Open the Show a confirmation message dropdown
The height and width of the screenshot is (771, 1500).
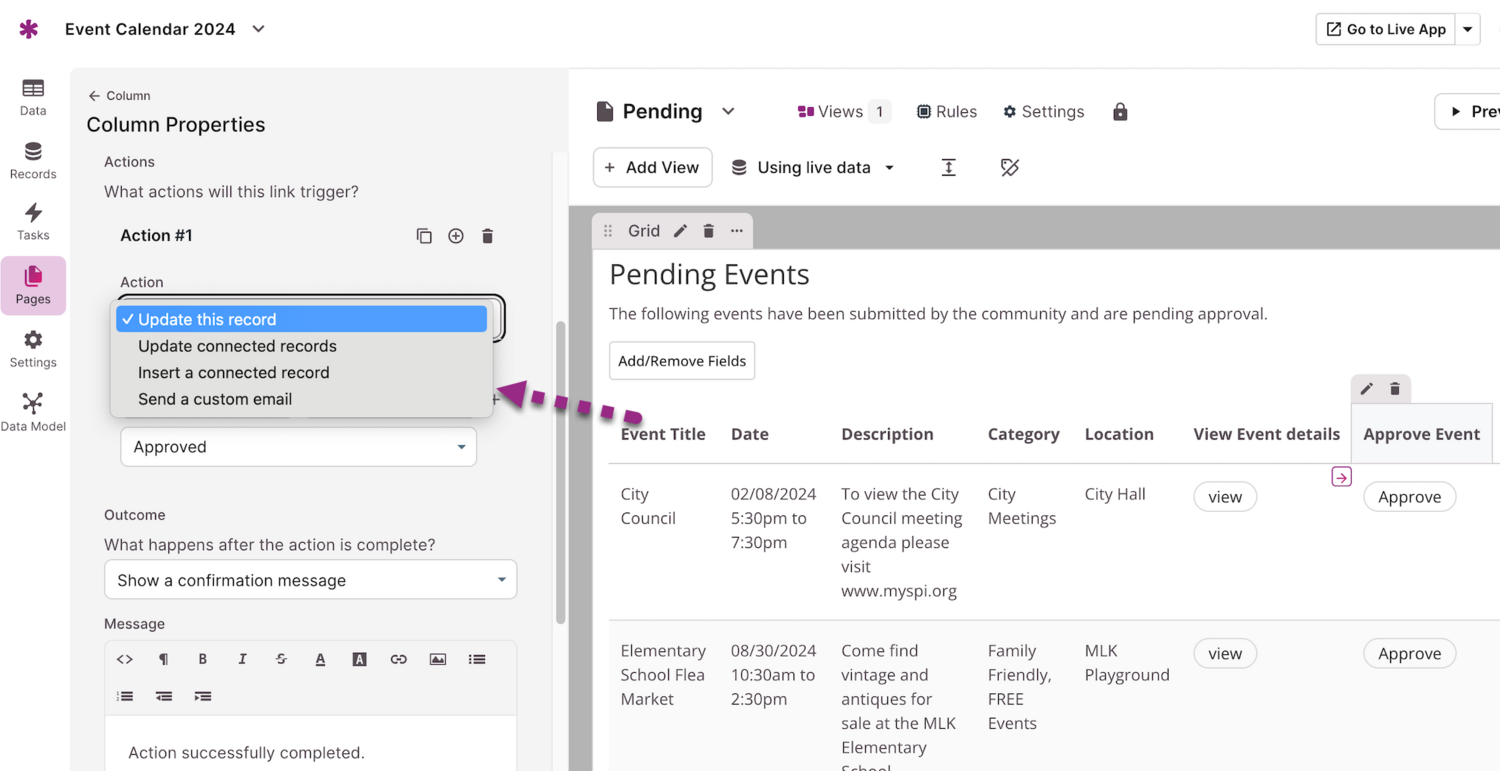tap(310, 580)
